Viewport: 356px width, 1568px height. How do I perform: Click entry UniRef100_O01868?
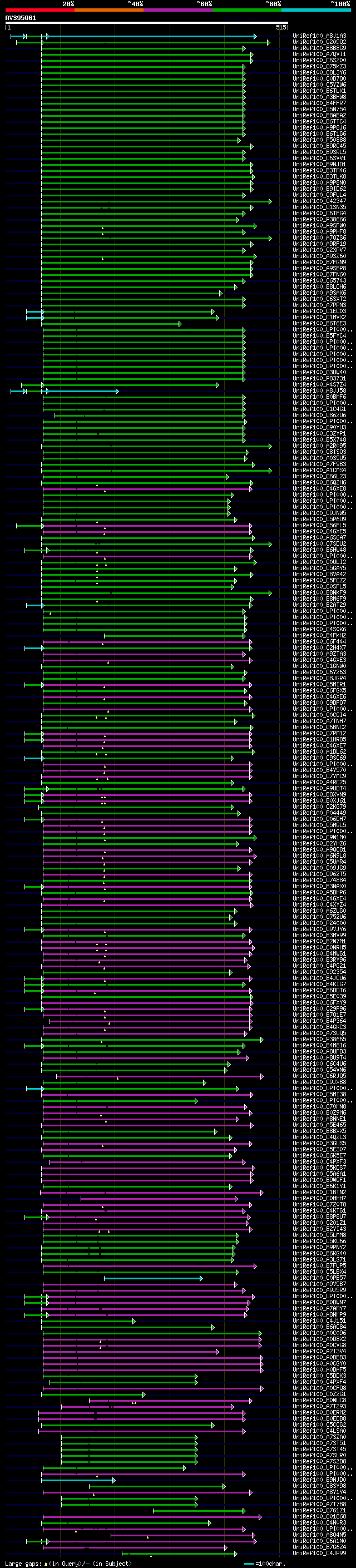319,1516
